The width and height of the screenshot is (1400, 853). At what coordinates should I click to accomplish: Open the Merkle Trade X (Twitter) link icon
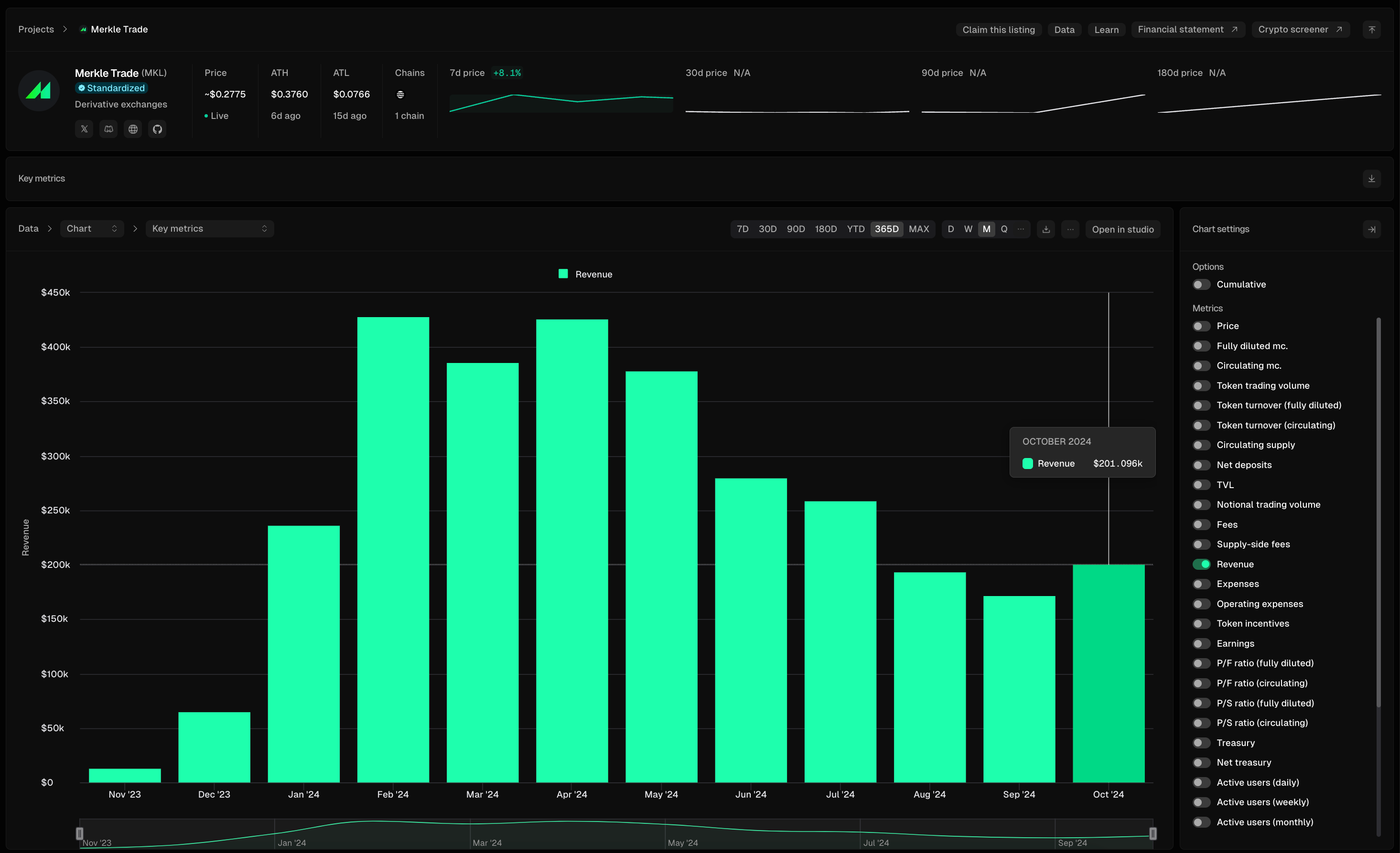click(84, 129)
